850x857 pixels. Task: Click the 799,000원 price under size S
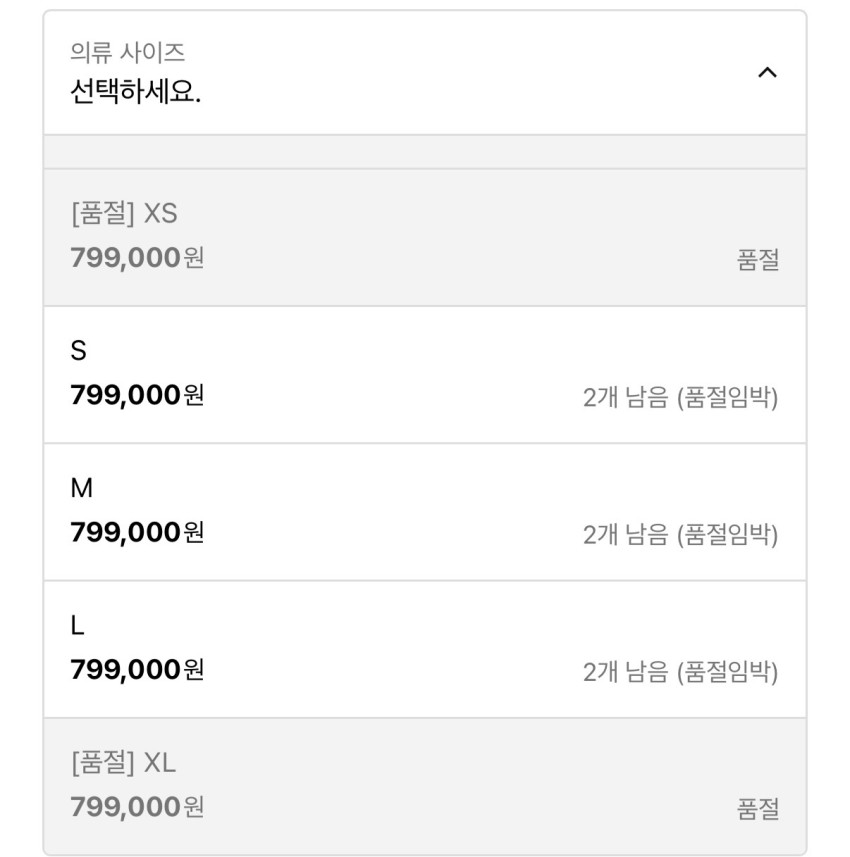[137, 395]
